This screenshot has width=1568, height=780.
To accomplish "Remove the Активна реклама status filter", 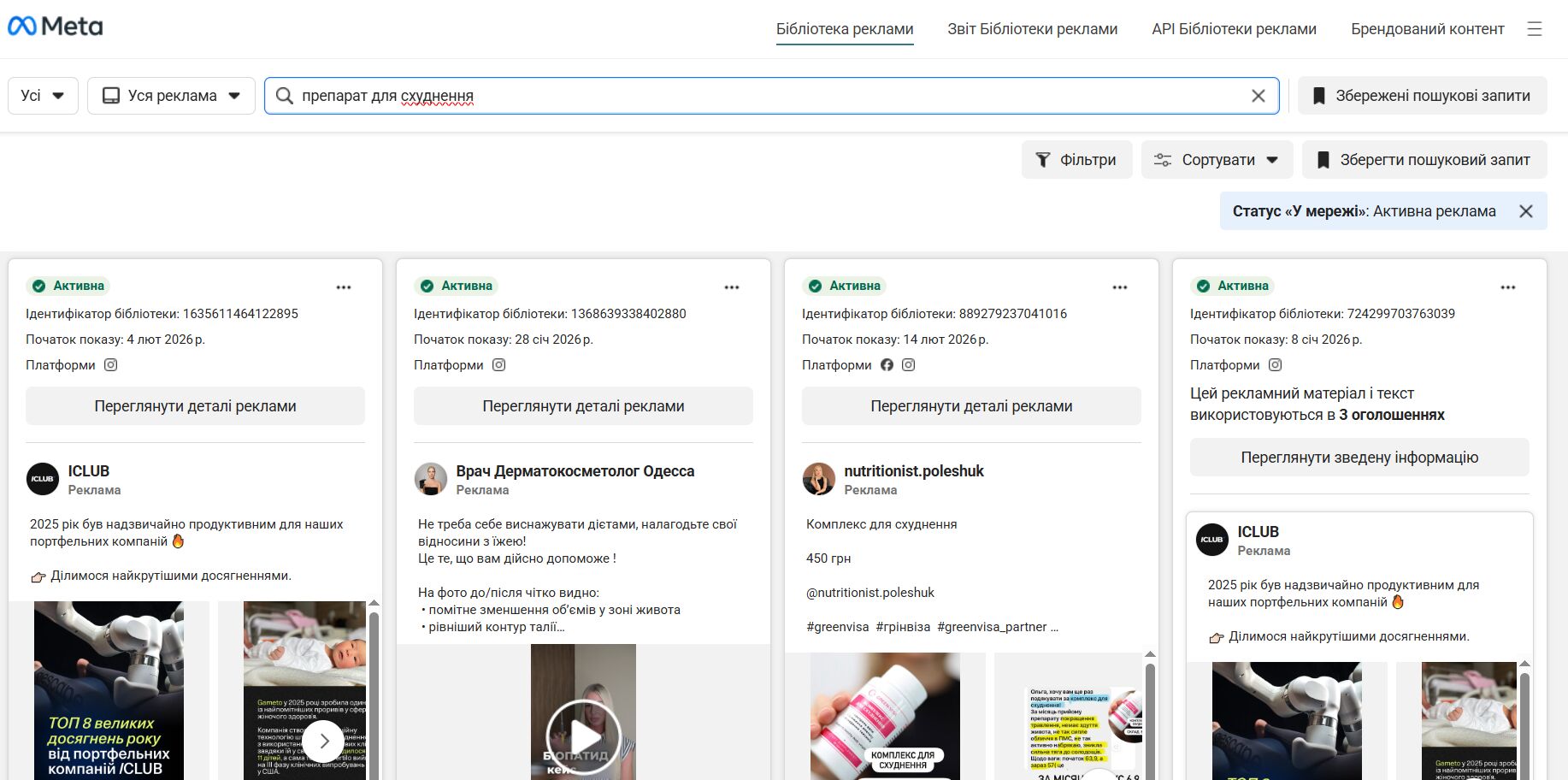I will pyautogui.click(x=1526, y=211).
